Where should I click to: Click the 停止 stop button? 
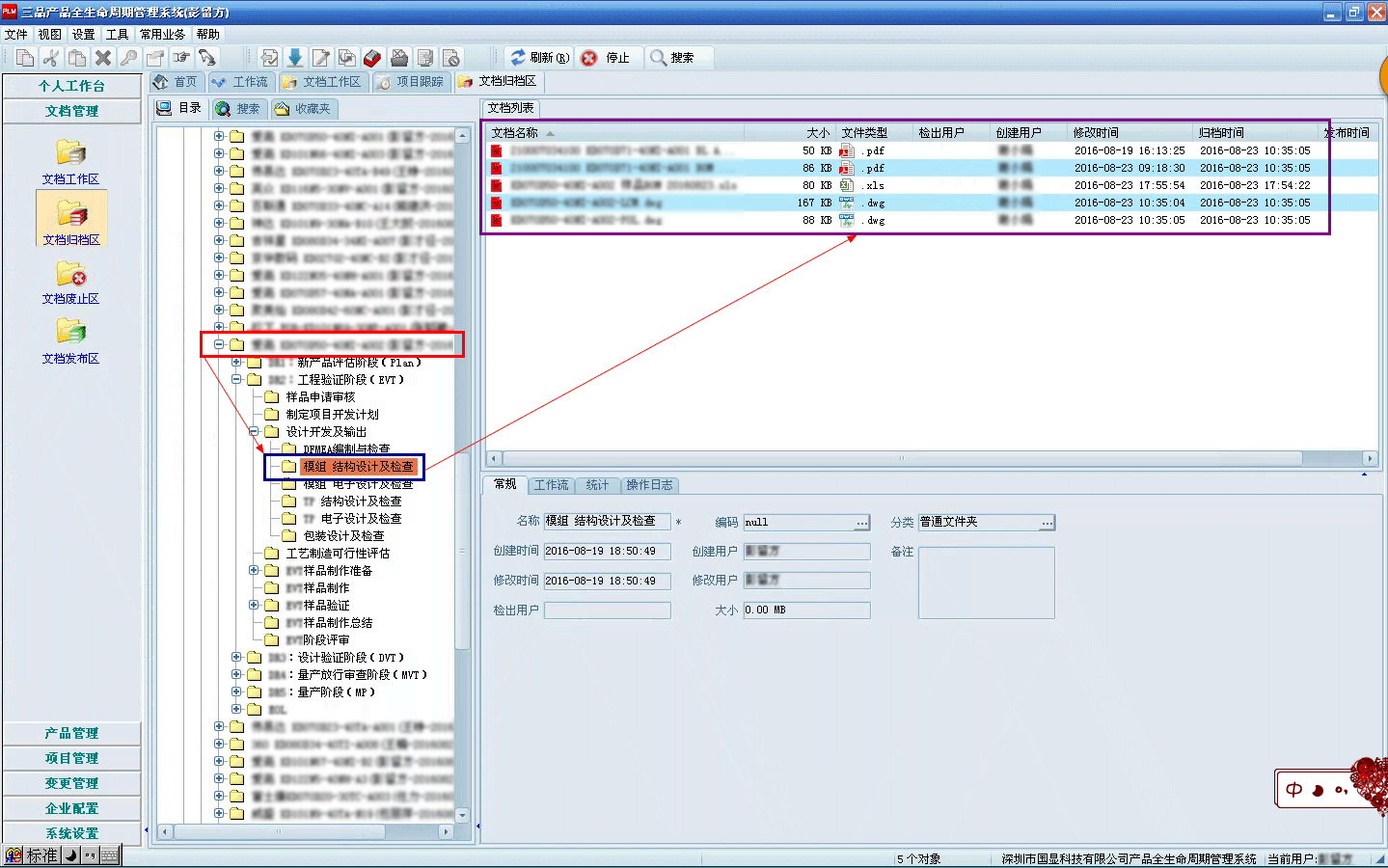[x=606, y=58]
